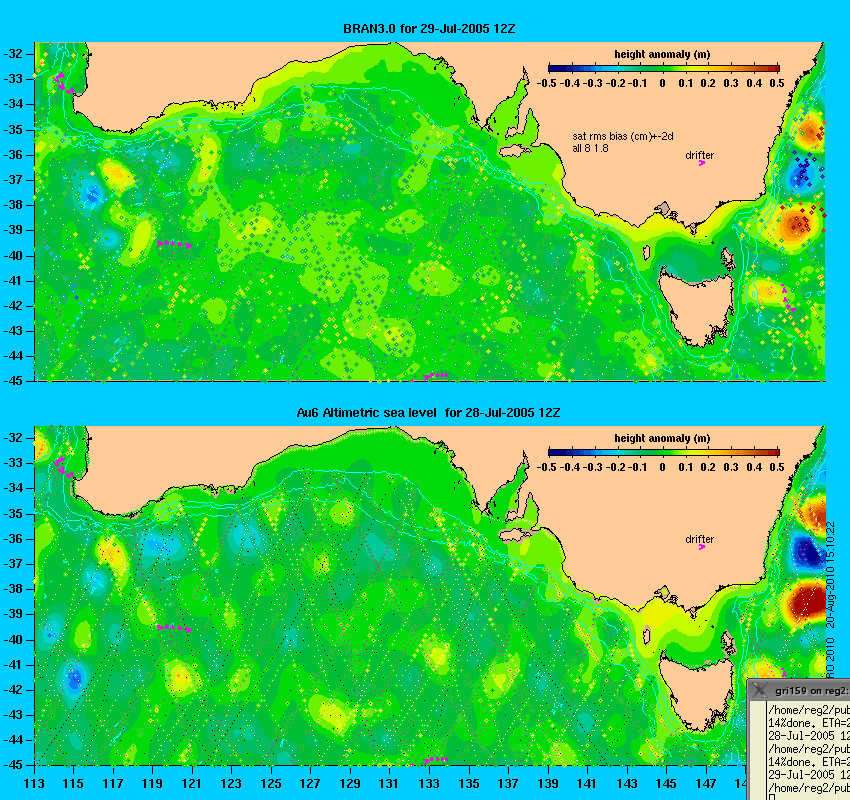Click latitude label -35 on the bottom map axis
The height and width of the screenshot is (800, 850).
click(x=13, y=513)
